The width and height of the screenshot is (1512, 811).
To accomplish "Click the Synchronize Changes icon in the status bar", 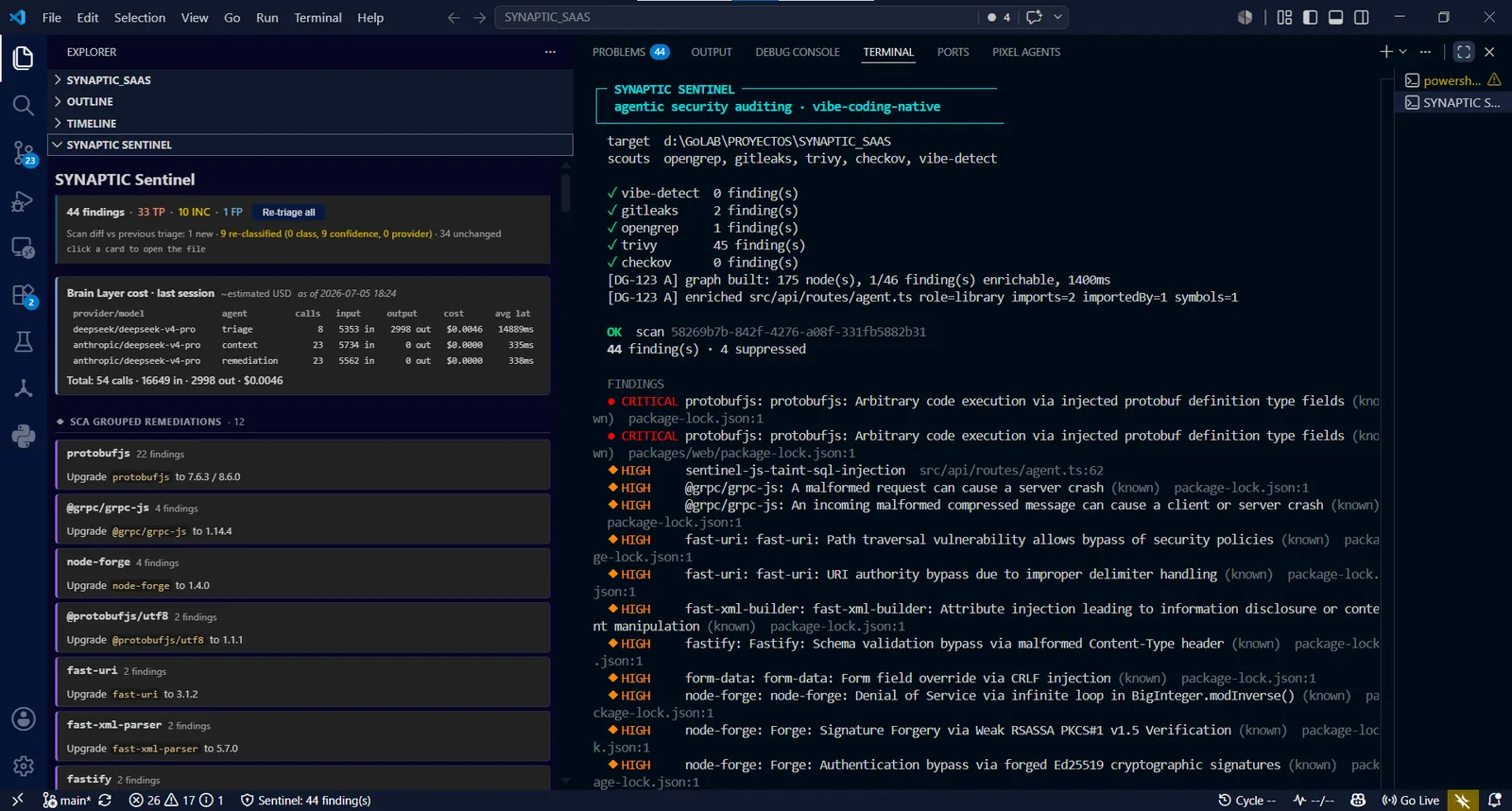I will [105, 800].
